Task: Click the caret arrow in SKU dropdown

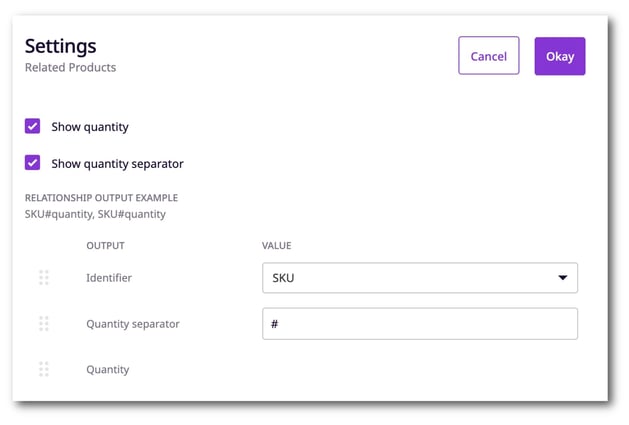Action: pos(563,278)
